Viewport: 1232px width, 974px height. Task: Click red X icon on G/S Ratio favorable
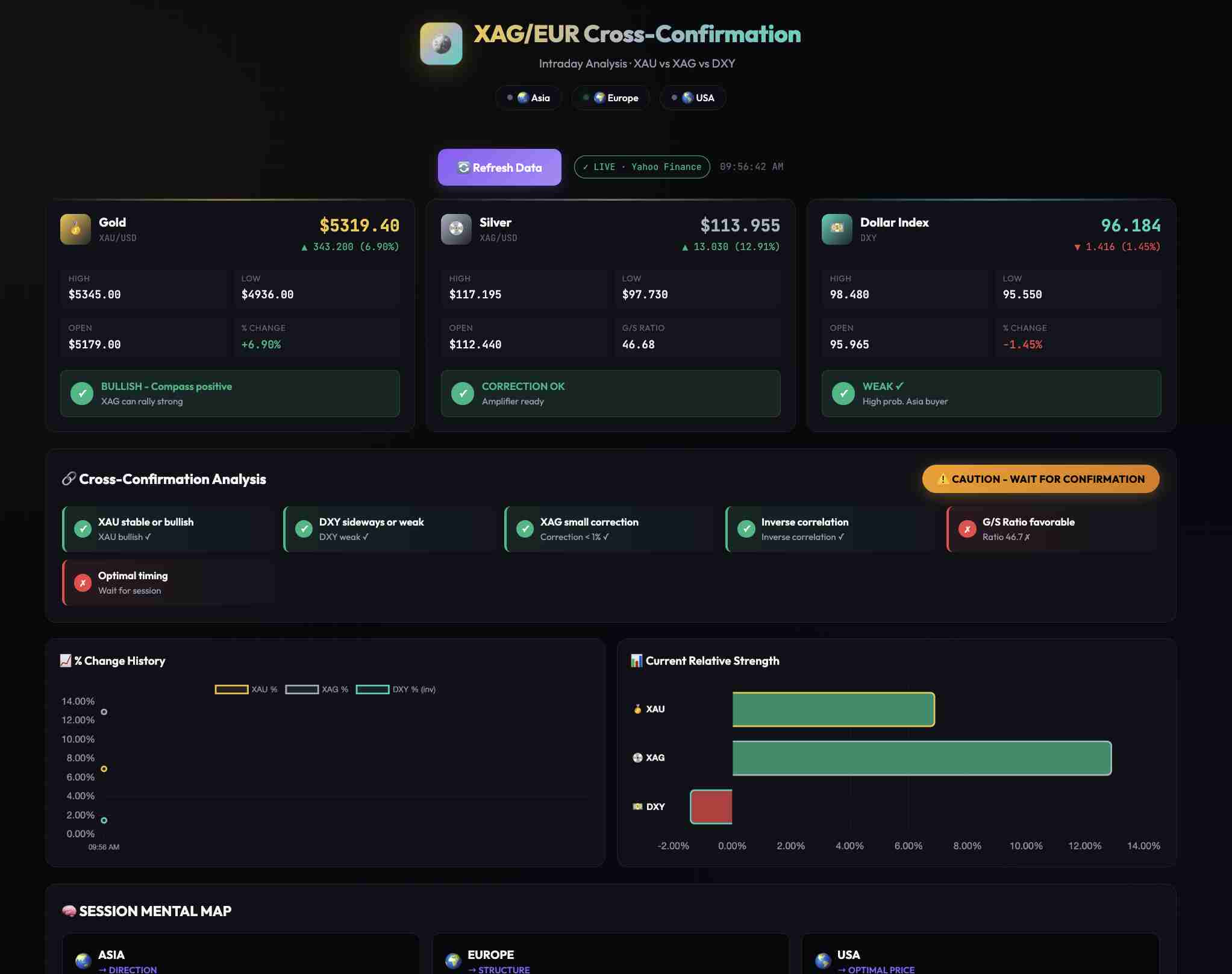pos(967,529)
